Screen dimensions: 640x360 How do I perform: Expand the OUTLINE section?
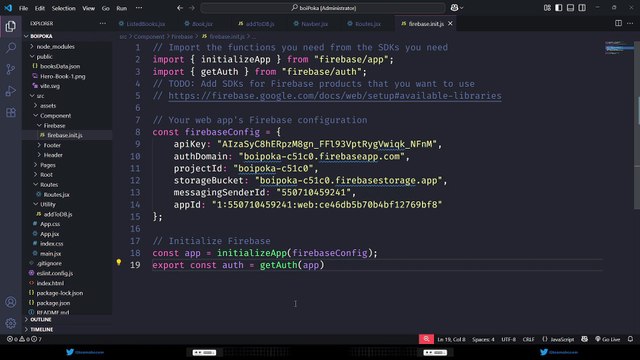click(40, 320)
